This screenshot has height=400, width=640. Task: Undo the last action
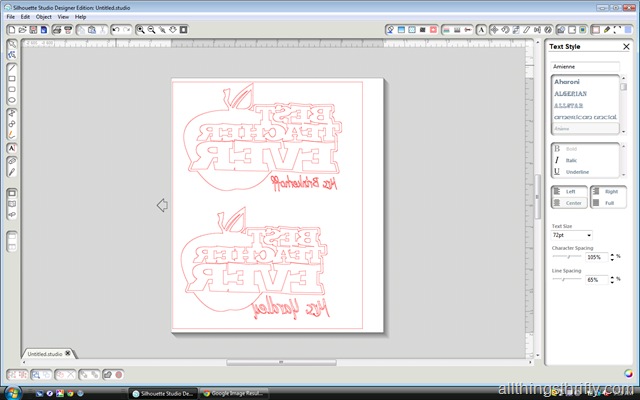(116, 30)
